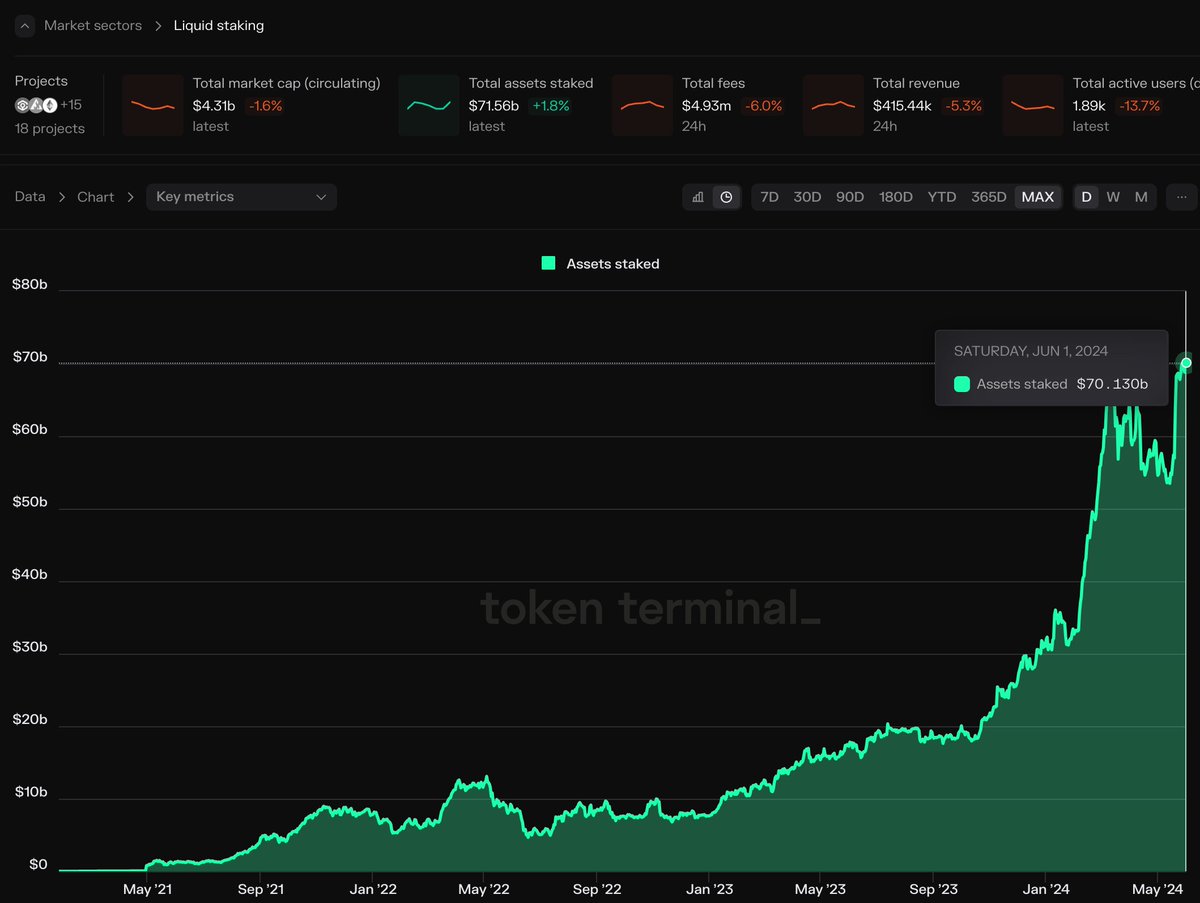Click the $71.56b assets staked value
Screen dimensions: 1200x903
[494, 106]
